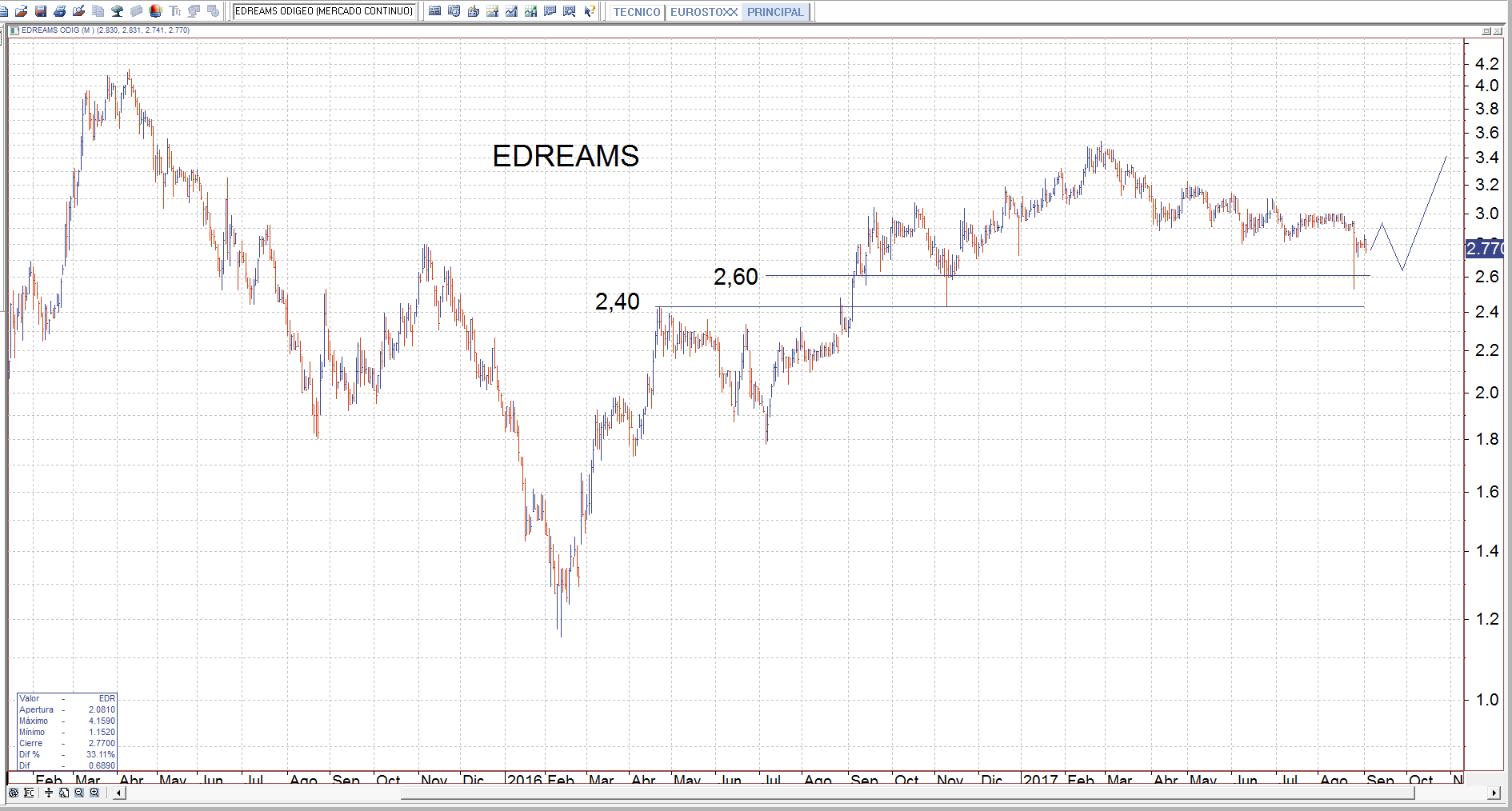Click the window-with-clock toolbar icon
This screenshot has height=811, width=1512.
(454, 11)
